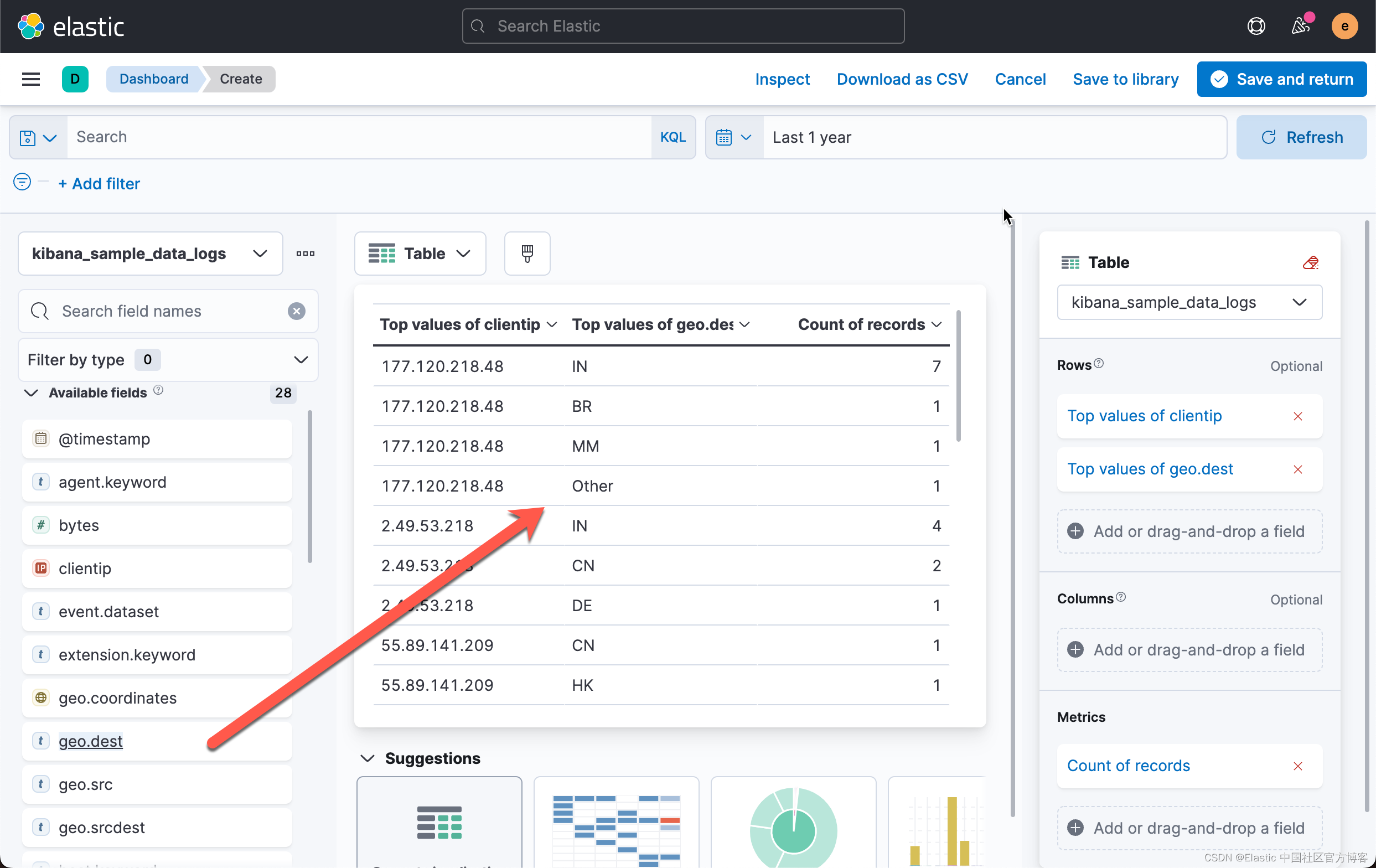Remove Count of records metric
Viewport: 1376px width, 868px height.
tap(1297, 766)
